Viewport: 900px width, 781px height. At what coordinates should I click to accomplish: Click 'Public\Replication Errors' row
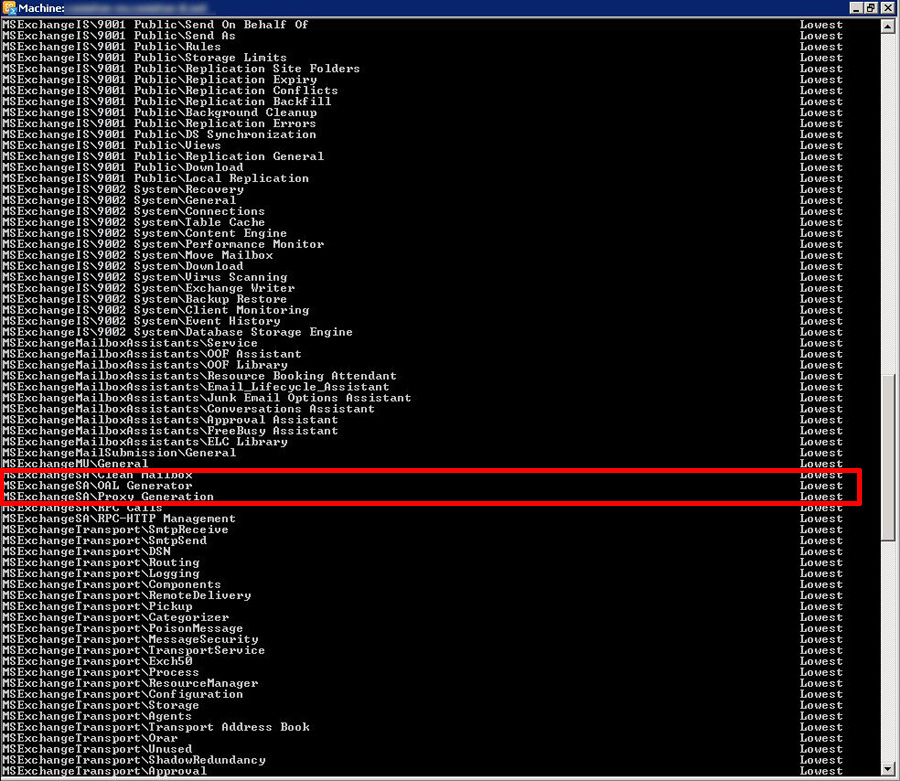422,123
